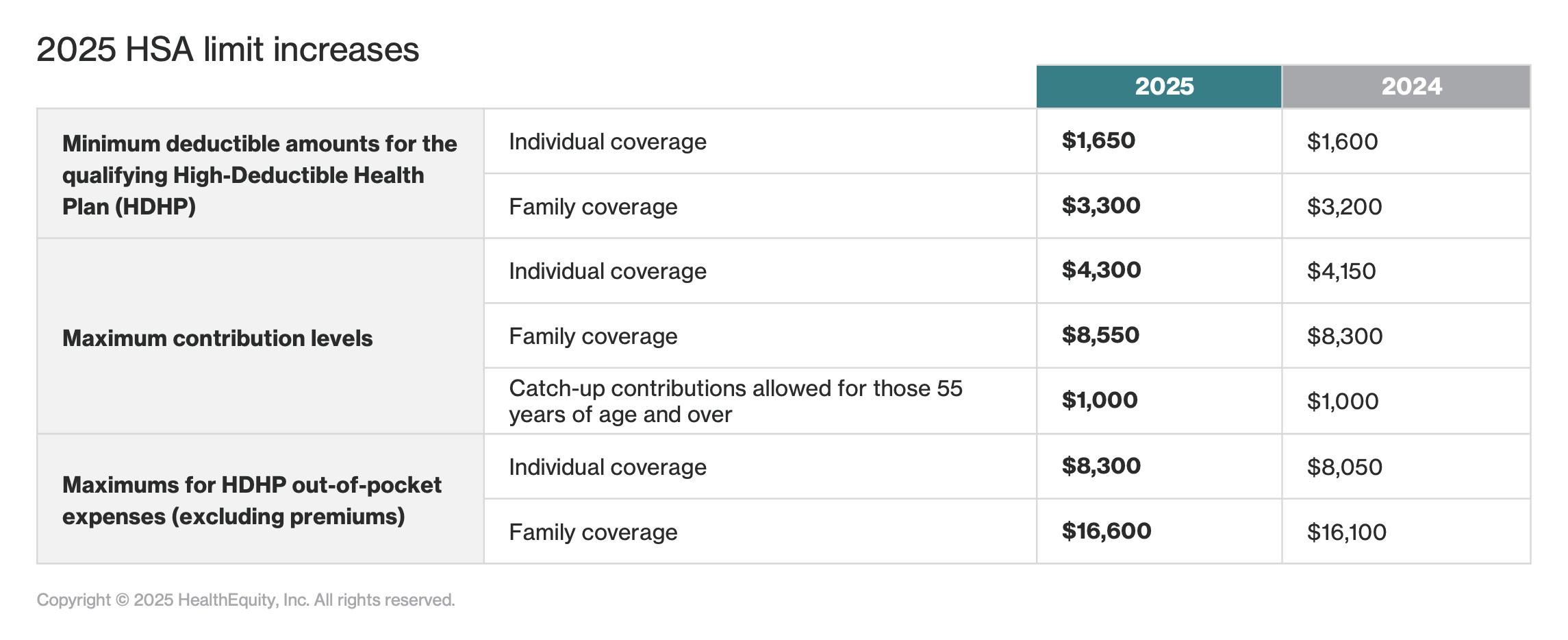Select the $1,650 individual deductible 2025 cell

(1098, 140)
